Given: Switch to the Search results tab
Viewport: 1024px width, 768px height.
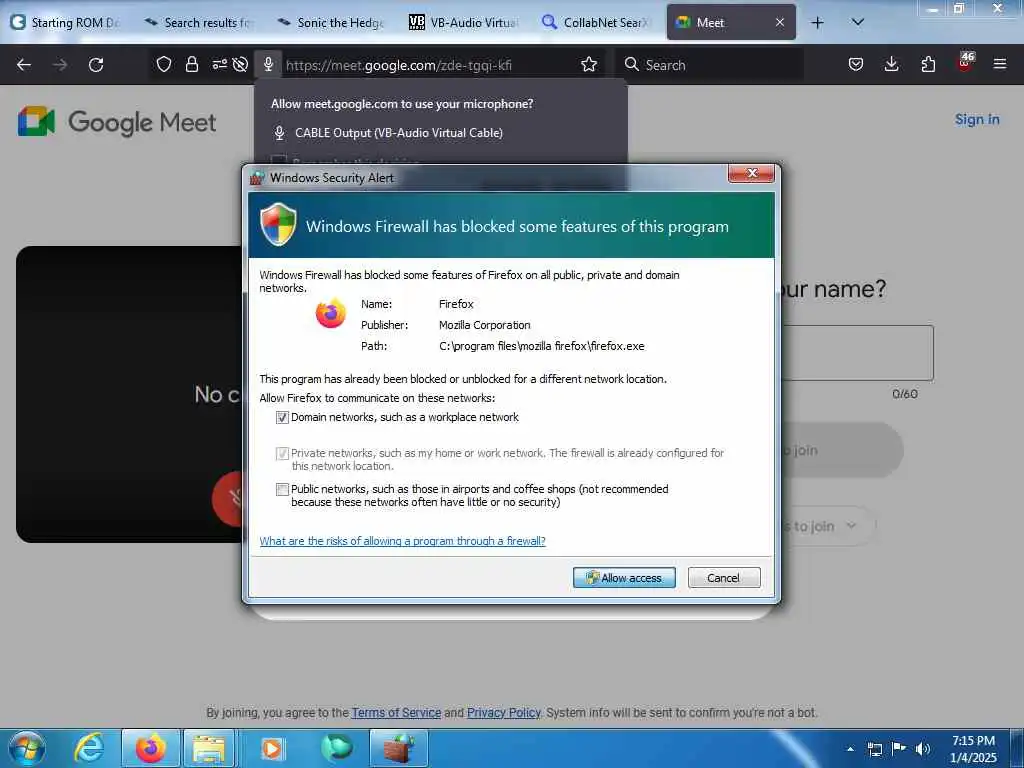Looking at the screenshot, I should (199, 22).
